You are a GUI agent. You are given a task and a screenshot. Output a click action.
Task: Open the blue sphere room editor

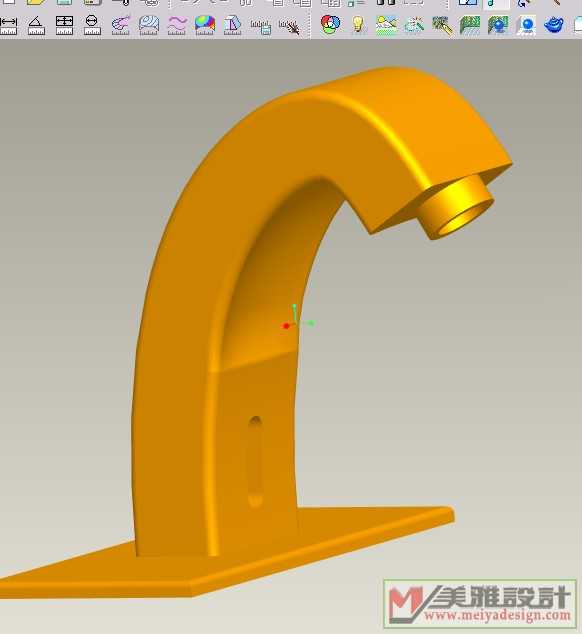coord(526,25)
